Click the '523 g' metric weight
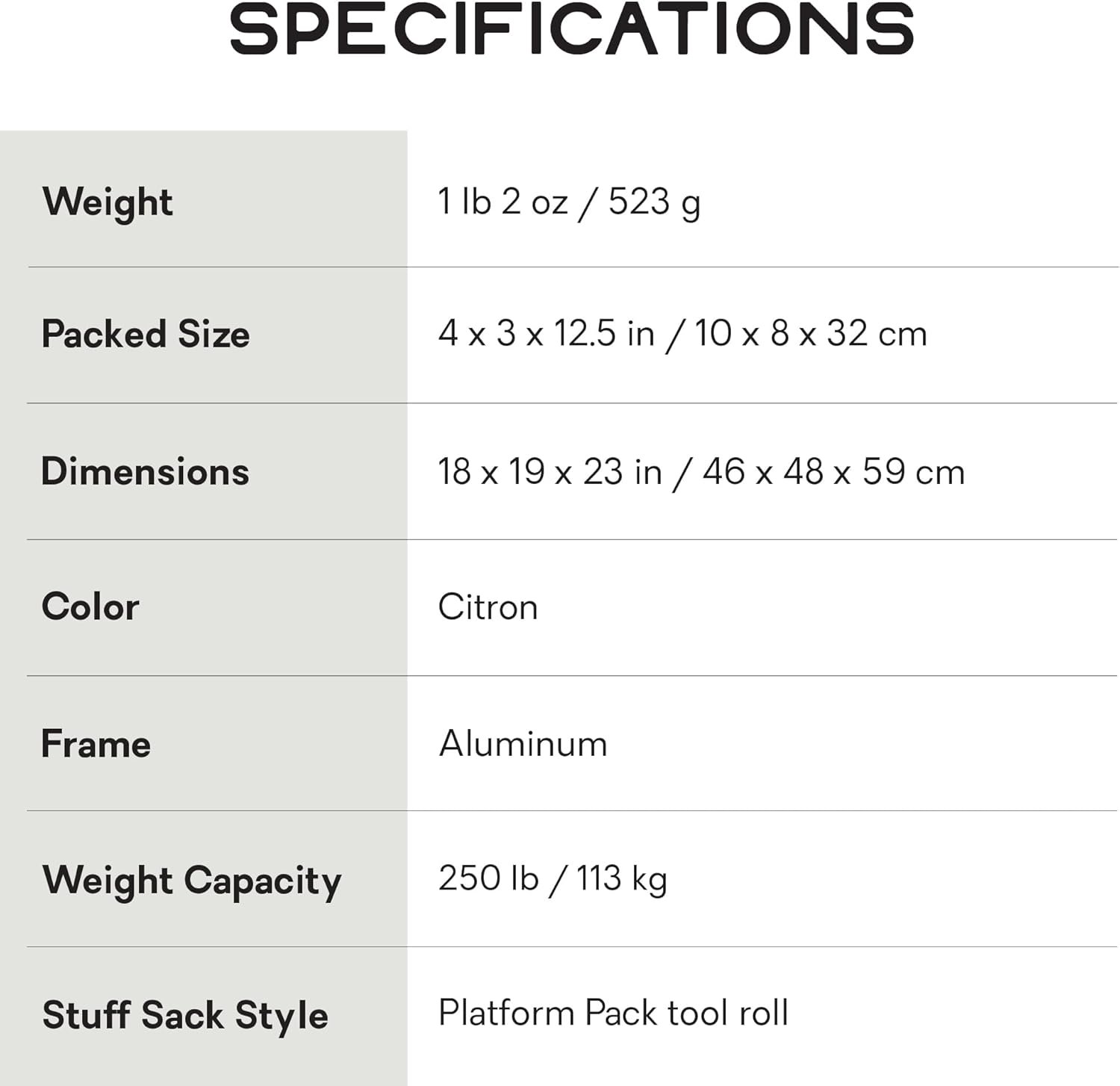 click(654, 202)
